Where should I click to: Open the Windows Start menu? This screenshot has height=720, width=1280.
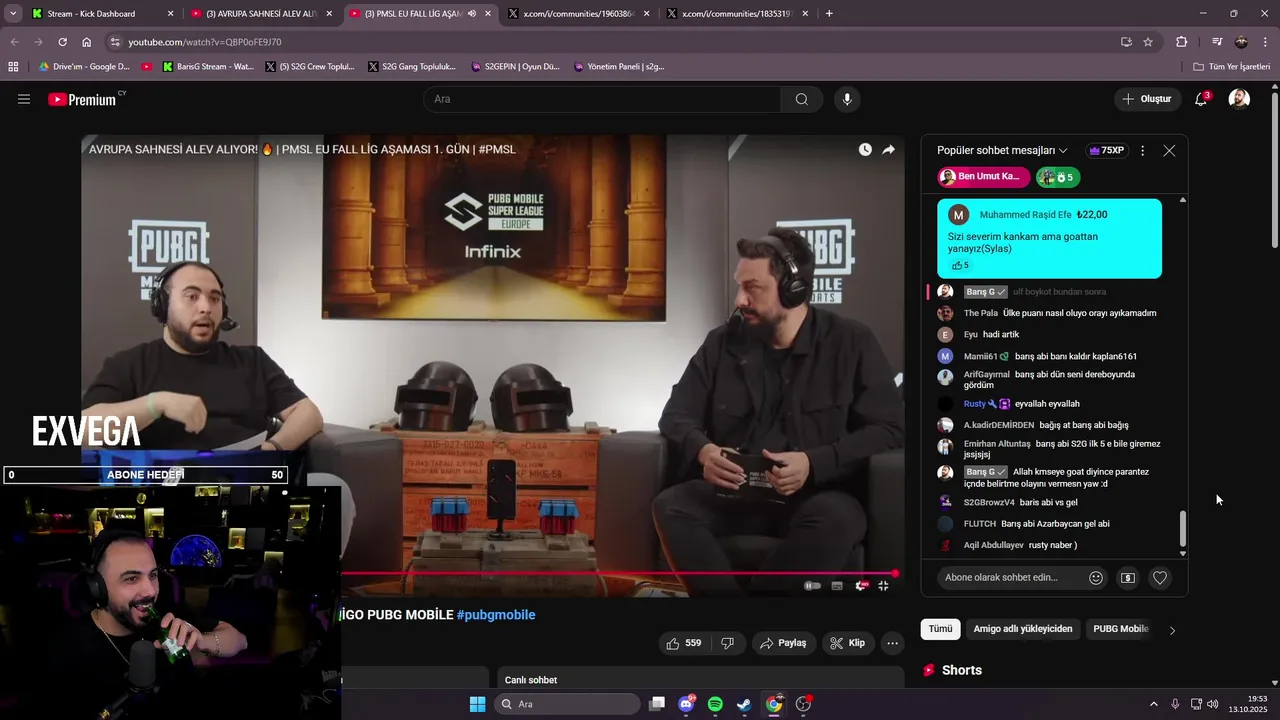(x=477, y=704)
